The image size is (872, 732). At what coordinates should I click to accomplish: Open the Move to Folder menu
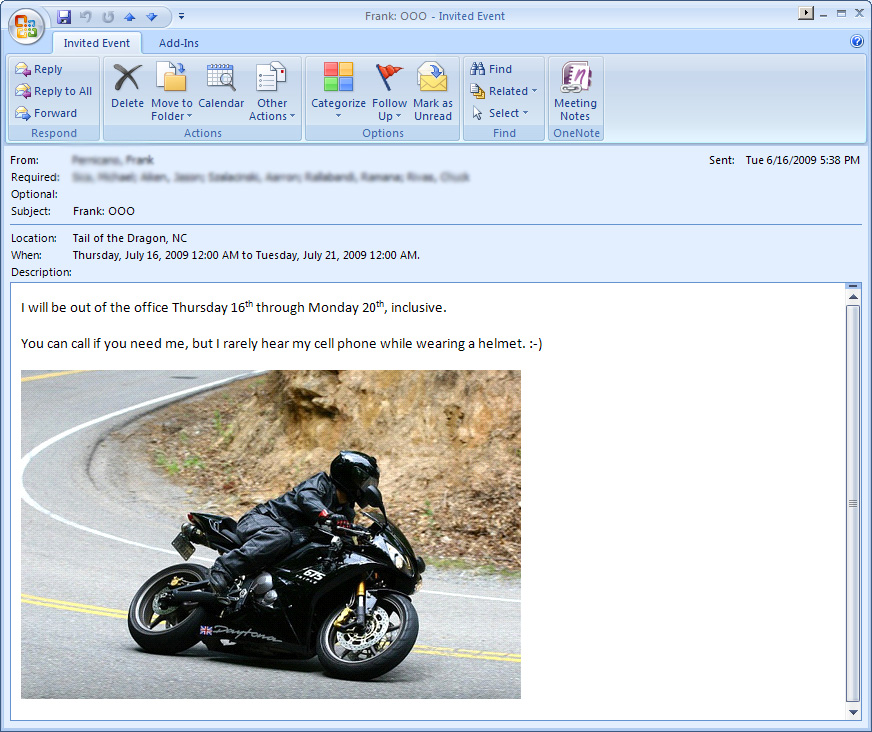click(x=172, y=91)
